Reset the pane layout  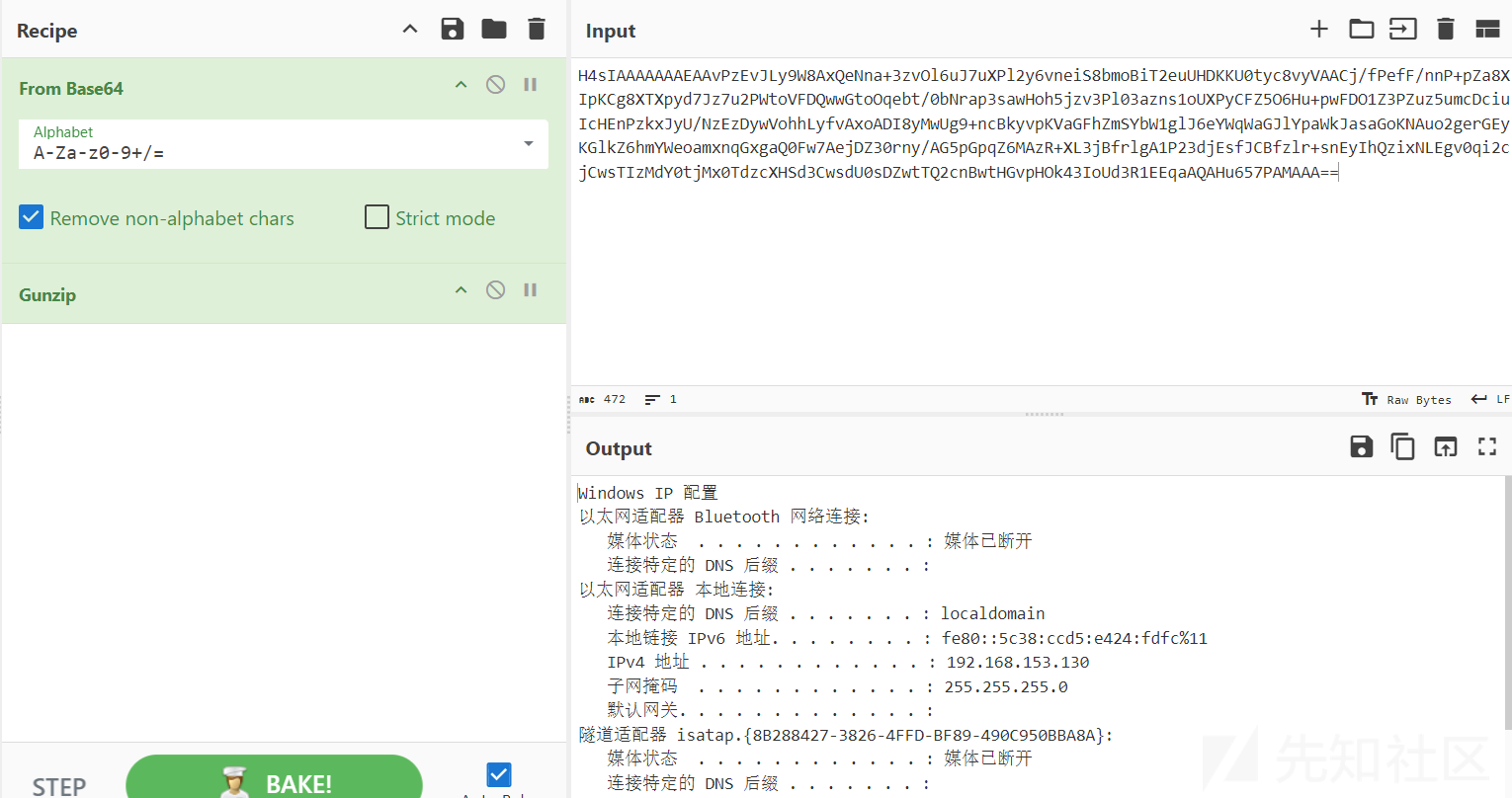click(x=1487, y=29)
